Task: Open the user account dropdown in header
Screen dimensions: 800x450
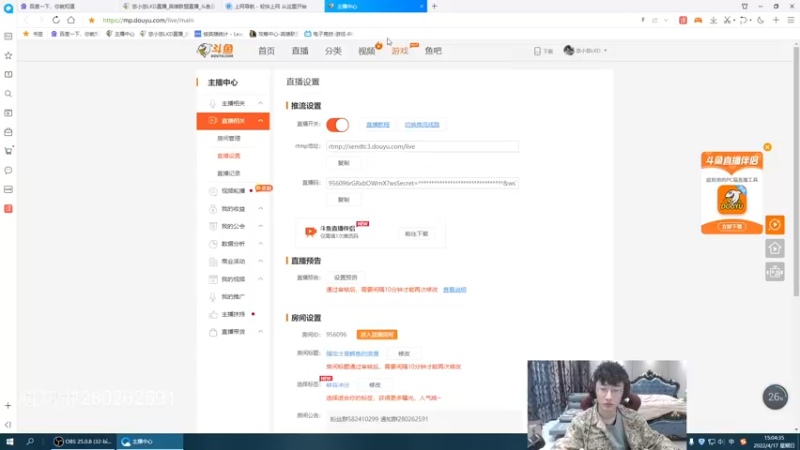Action: [x=585, y=51]
